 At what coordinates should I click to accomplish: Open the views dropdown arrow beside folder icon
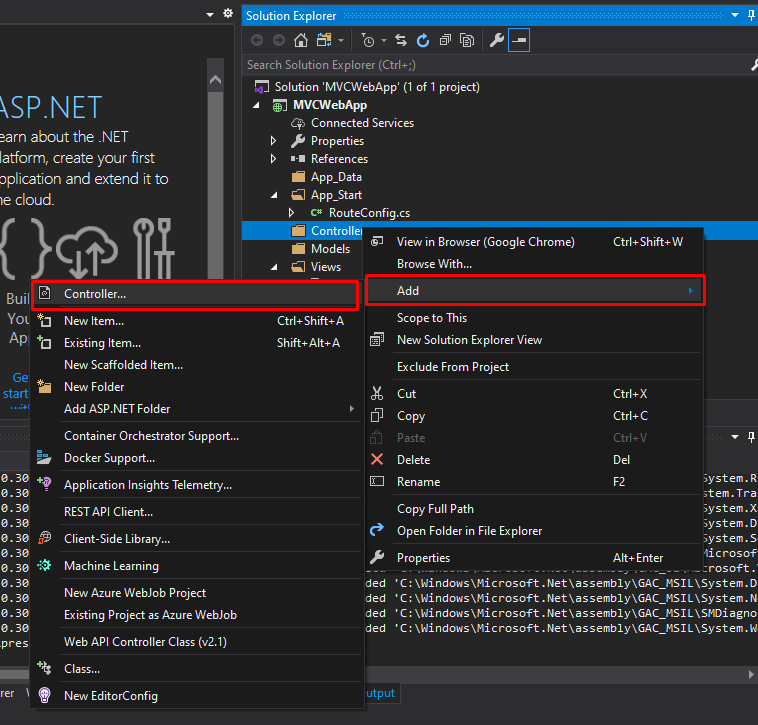341,41
